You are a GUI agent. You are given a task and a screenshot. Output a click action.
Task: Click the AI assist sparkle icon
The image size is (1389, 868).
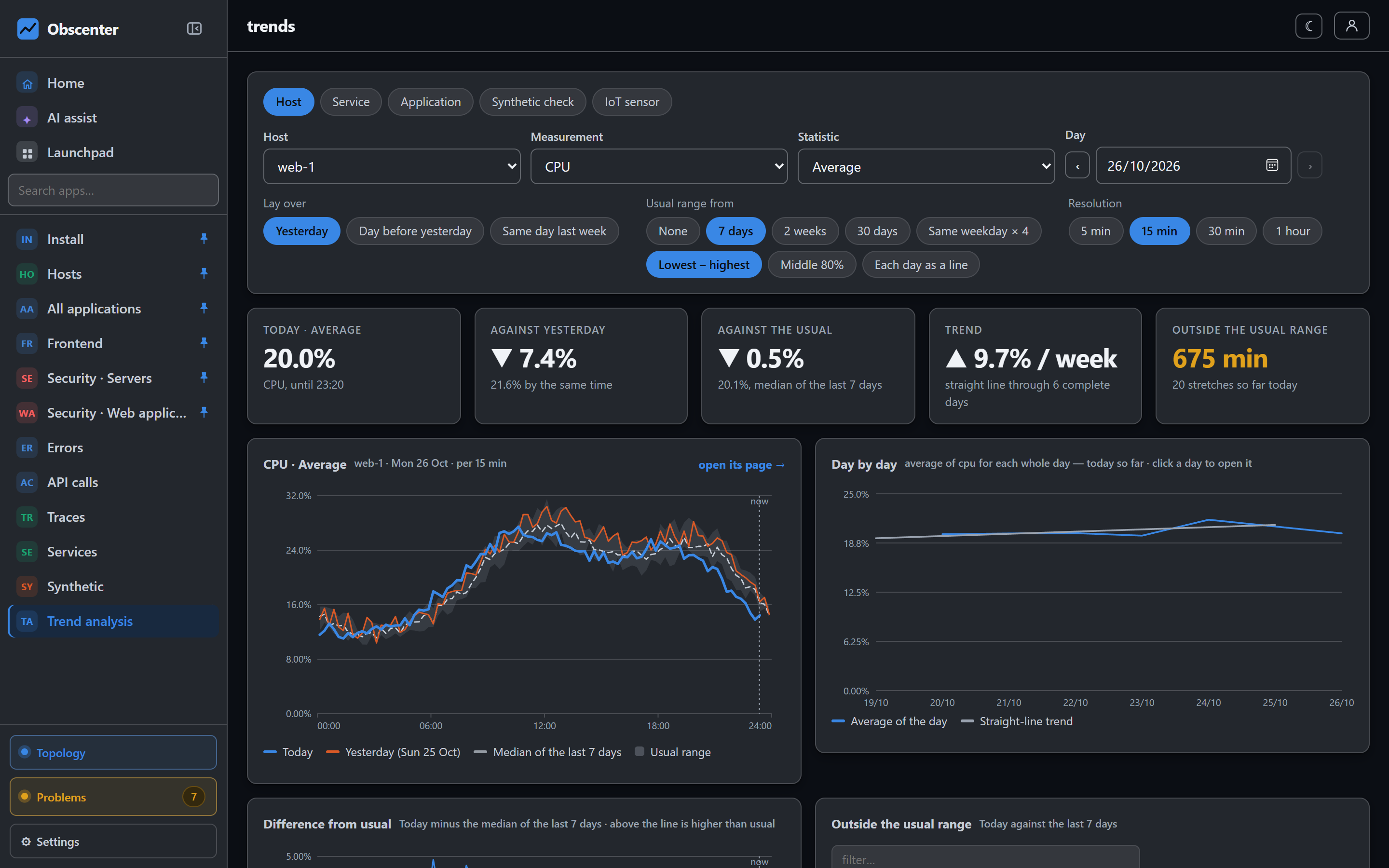[x=27, y=118]
